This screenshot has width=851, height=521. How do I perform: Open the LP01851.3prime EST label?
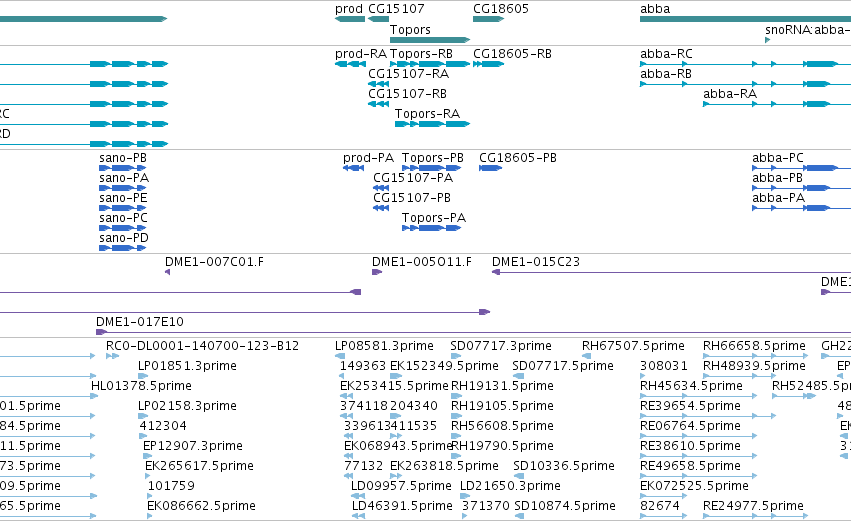[187, 366]
